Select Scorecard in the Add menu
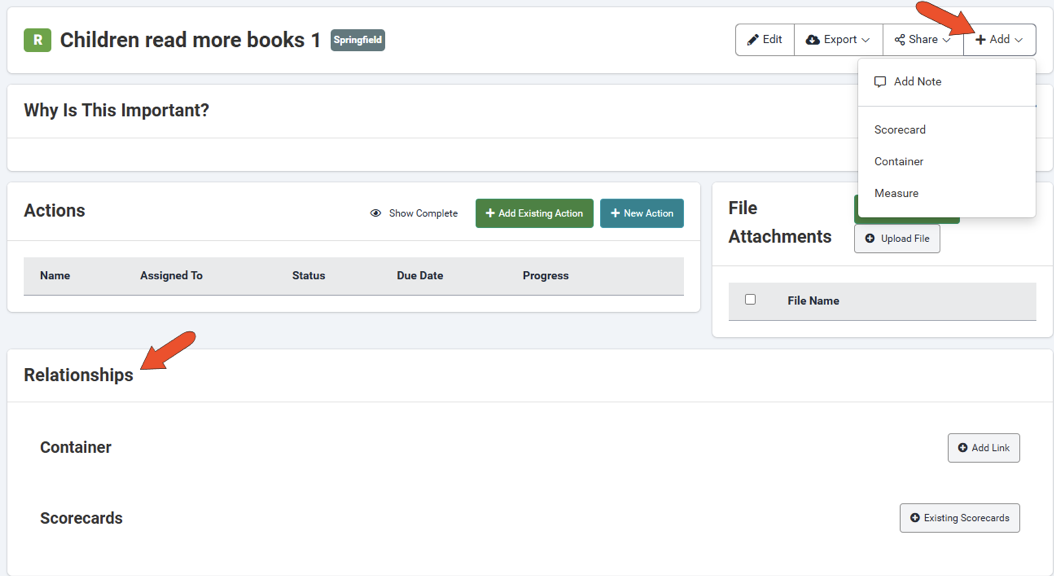Screen dimensions: 1054x576 coord(900,130)
